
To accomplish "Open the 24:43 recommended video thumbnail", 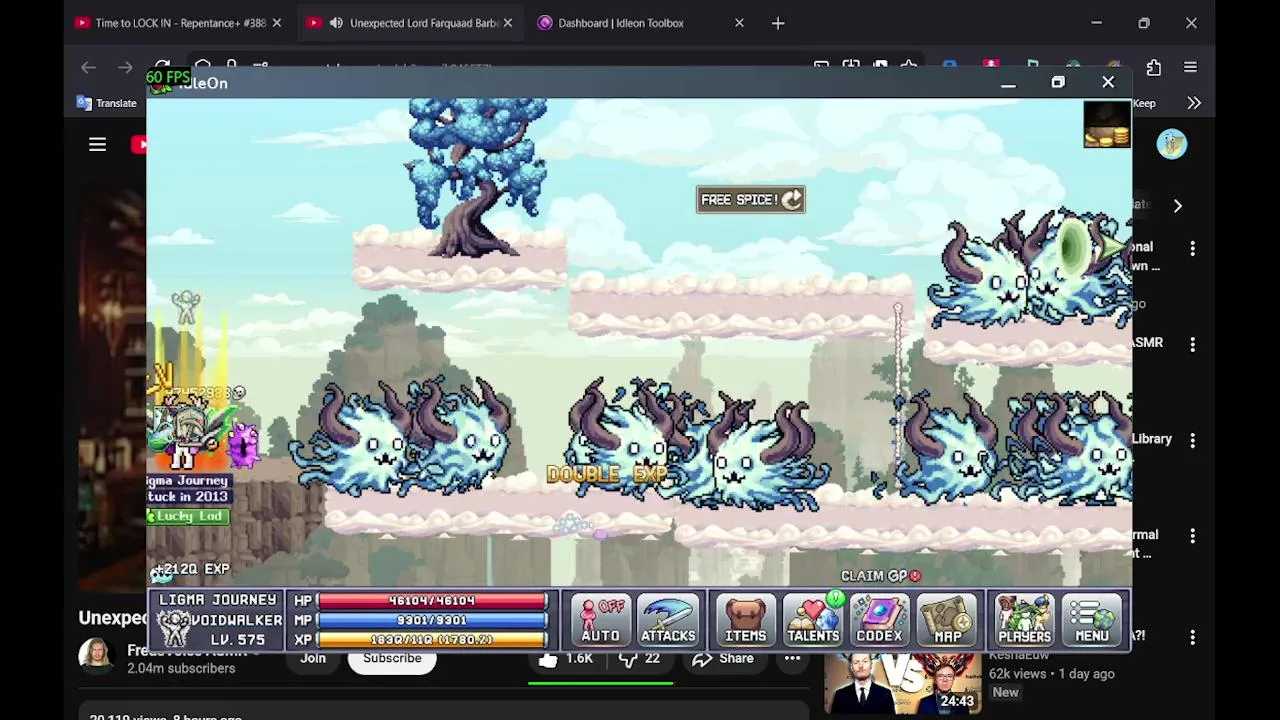I will [903, 684].
